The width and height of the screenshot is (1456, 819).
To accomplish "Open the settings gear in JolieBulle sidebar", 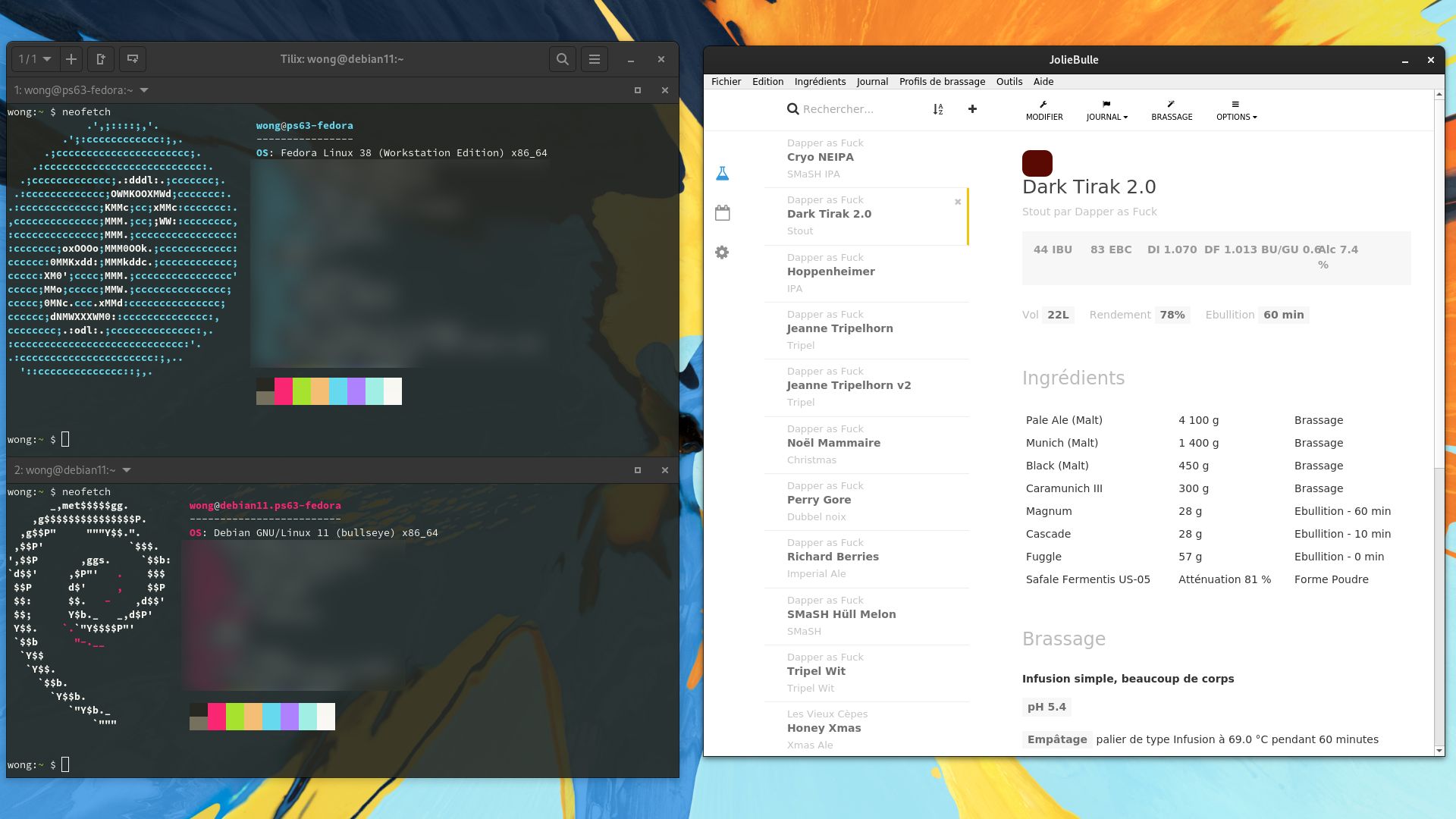I will 722,253.
